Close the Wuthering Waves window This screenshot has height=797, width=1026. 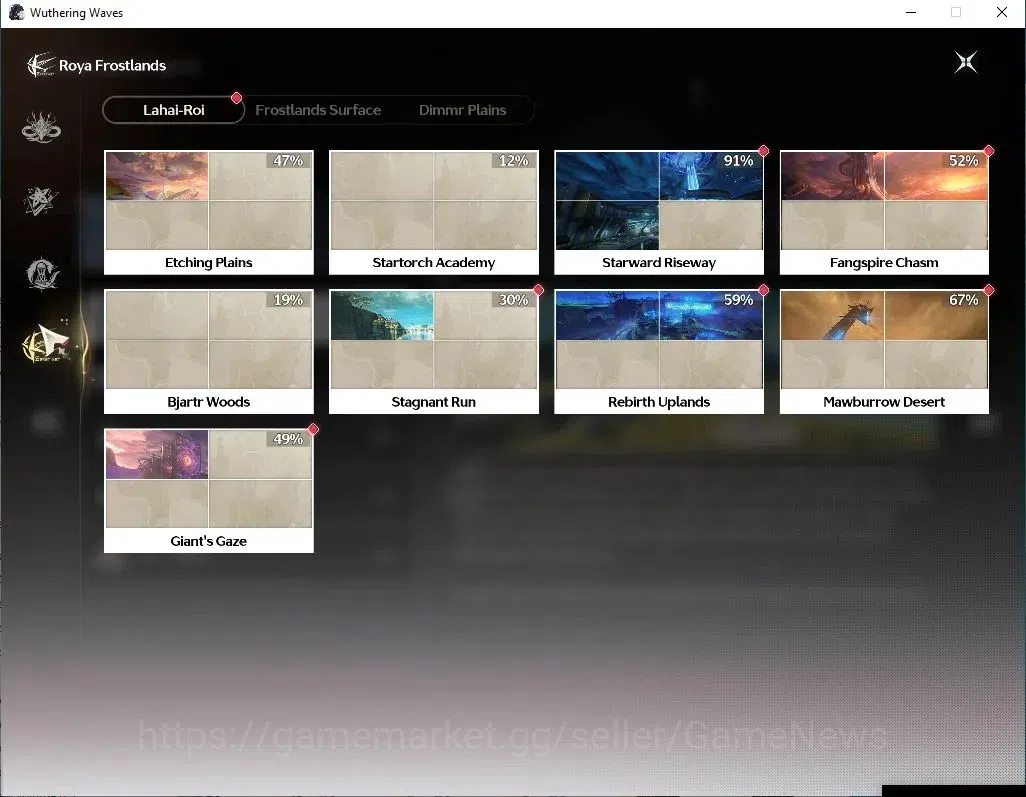[x=1002, y=12]
